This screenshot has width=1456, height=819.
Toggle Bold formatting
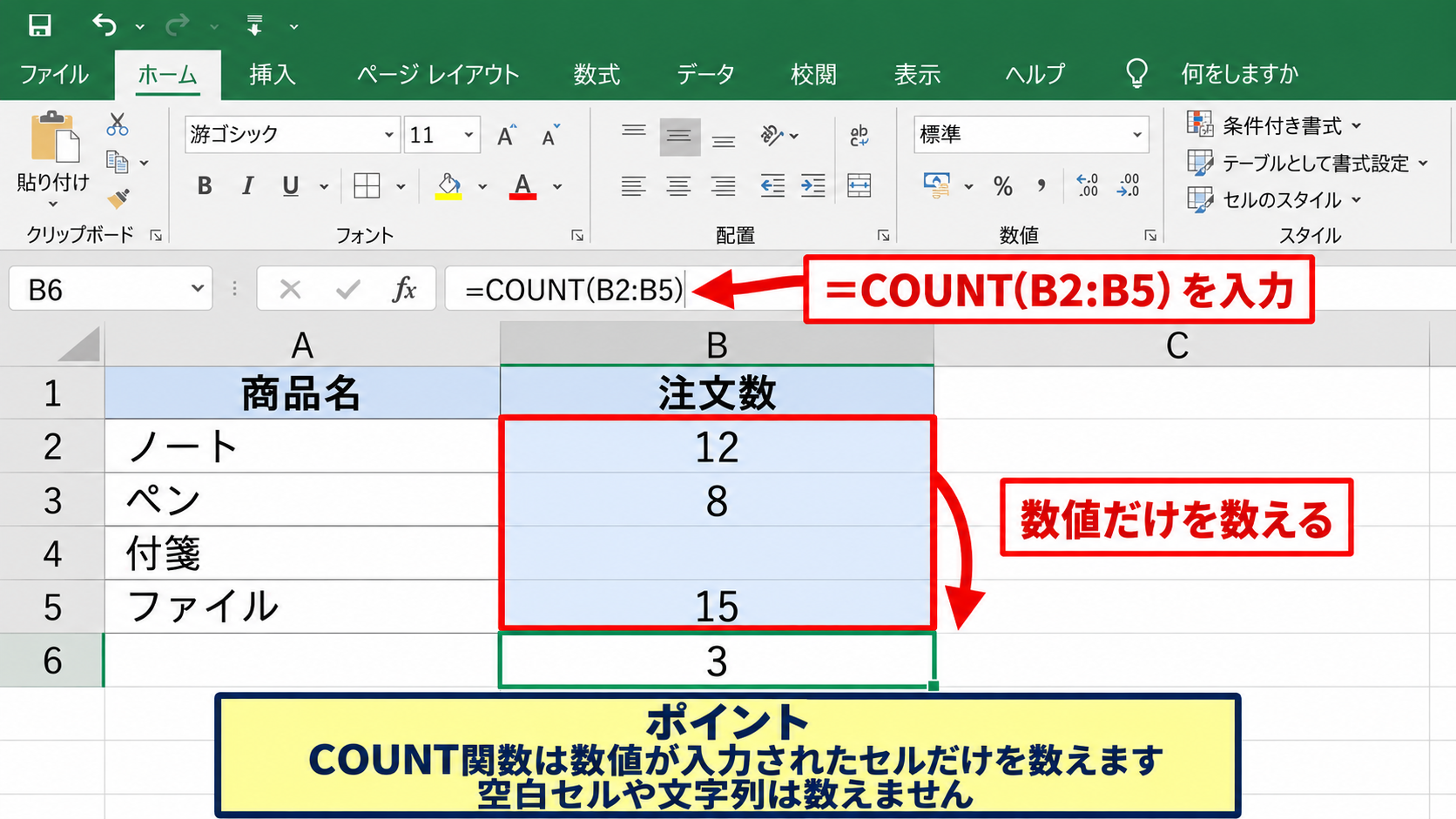pos(205,185)
